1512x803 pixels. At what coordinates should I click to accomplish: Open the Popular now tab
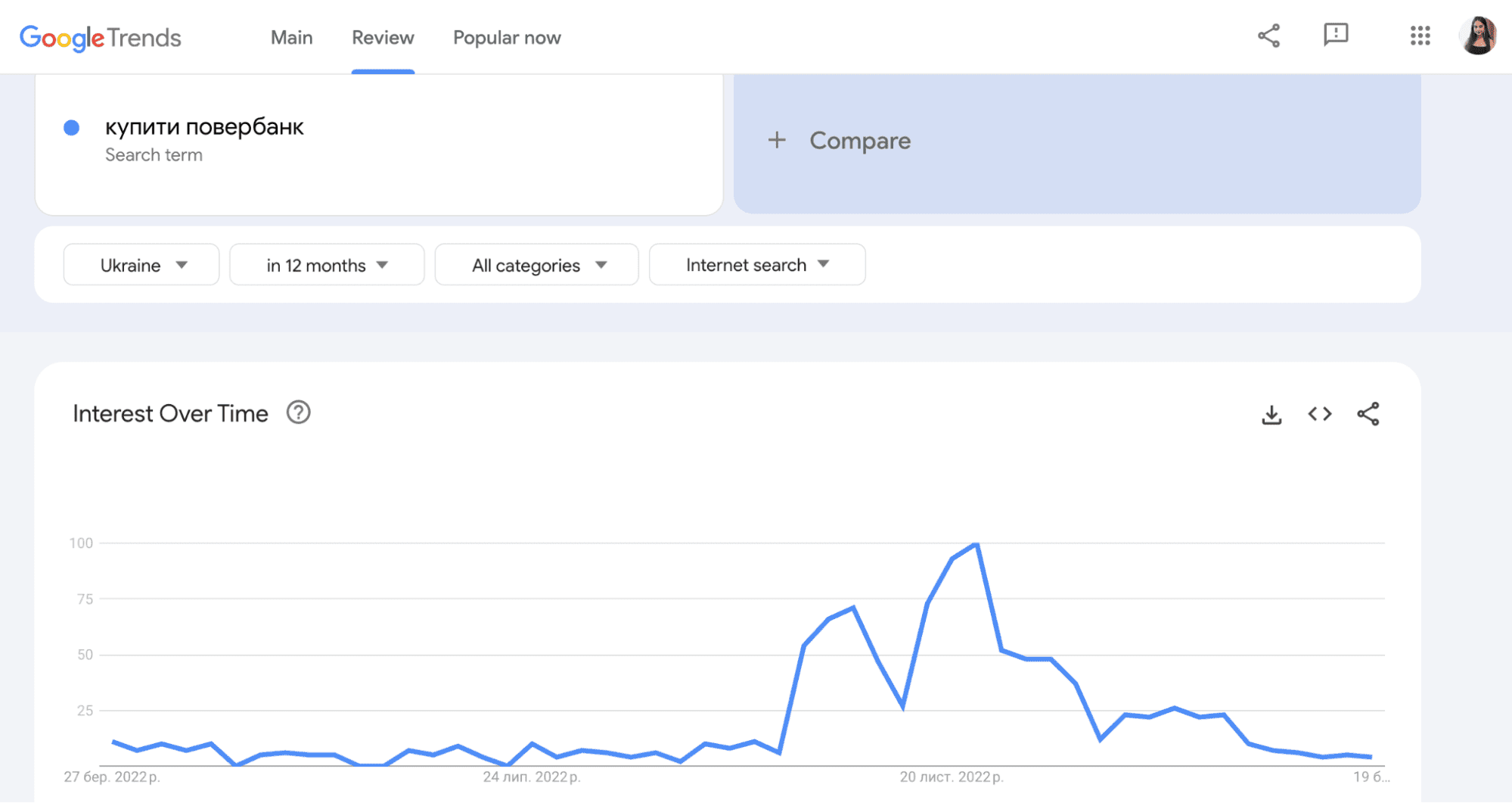pyautogui.click(x=506, y=37)
